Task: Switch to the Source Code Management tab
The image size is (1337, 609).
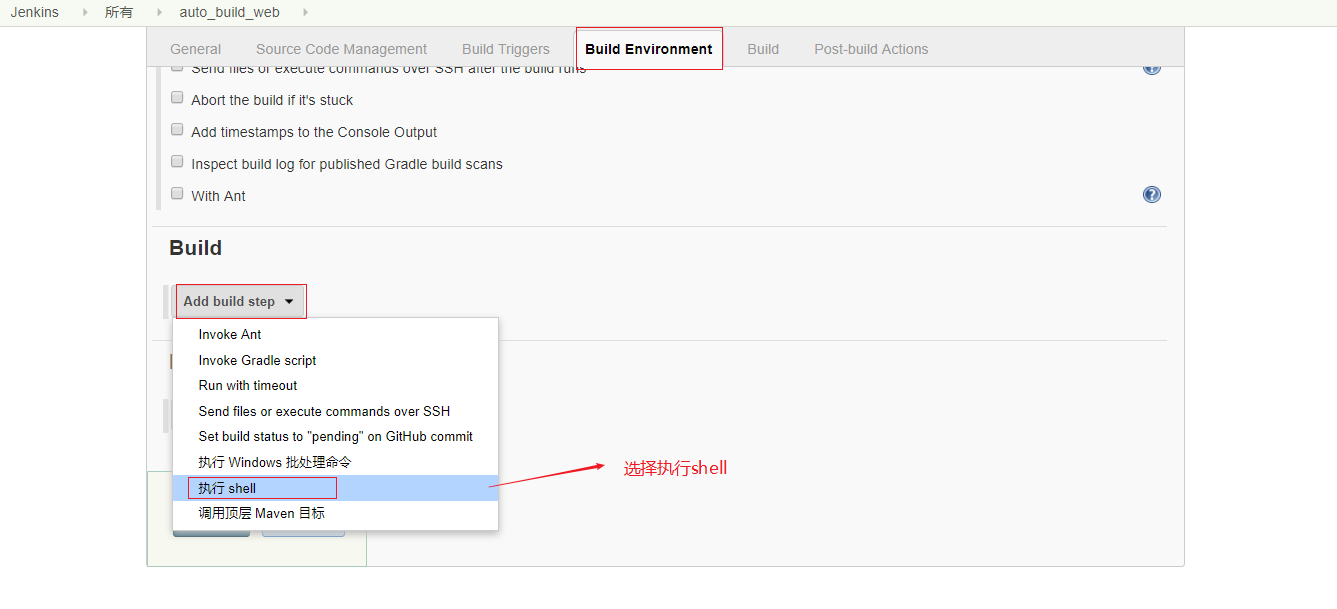Action: [x=341, y=49]
